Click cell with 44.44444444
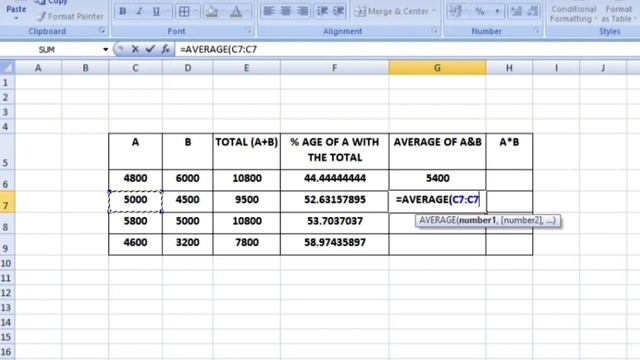The image size is (640, 360). coord(335,180)
